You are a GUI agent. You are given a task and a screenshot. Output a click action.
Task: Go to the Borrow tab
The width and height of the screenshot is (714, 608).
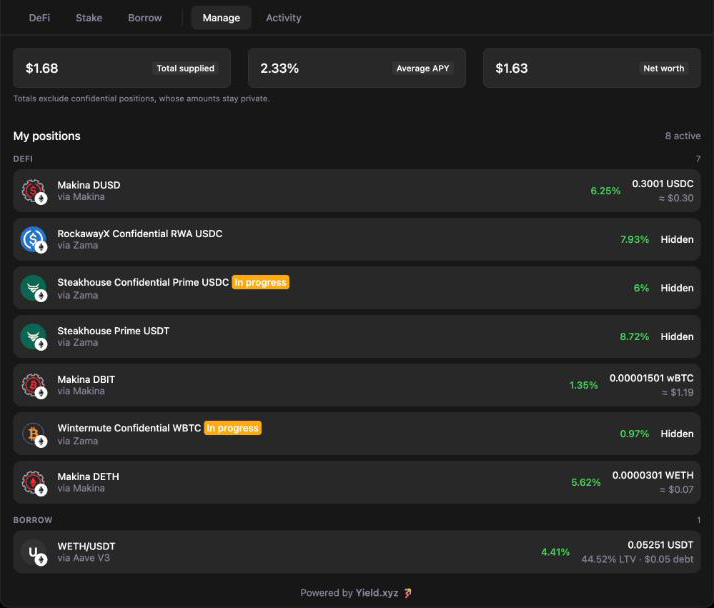(145, 18)
